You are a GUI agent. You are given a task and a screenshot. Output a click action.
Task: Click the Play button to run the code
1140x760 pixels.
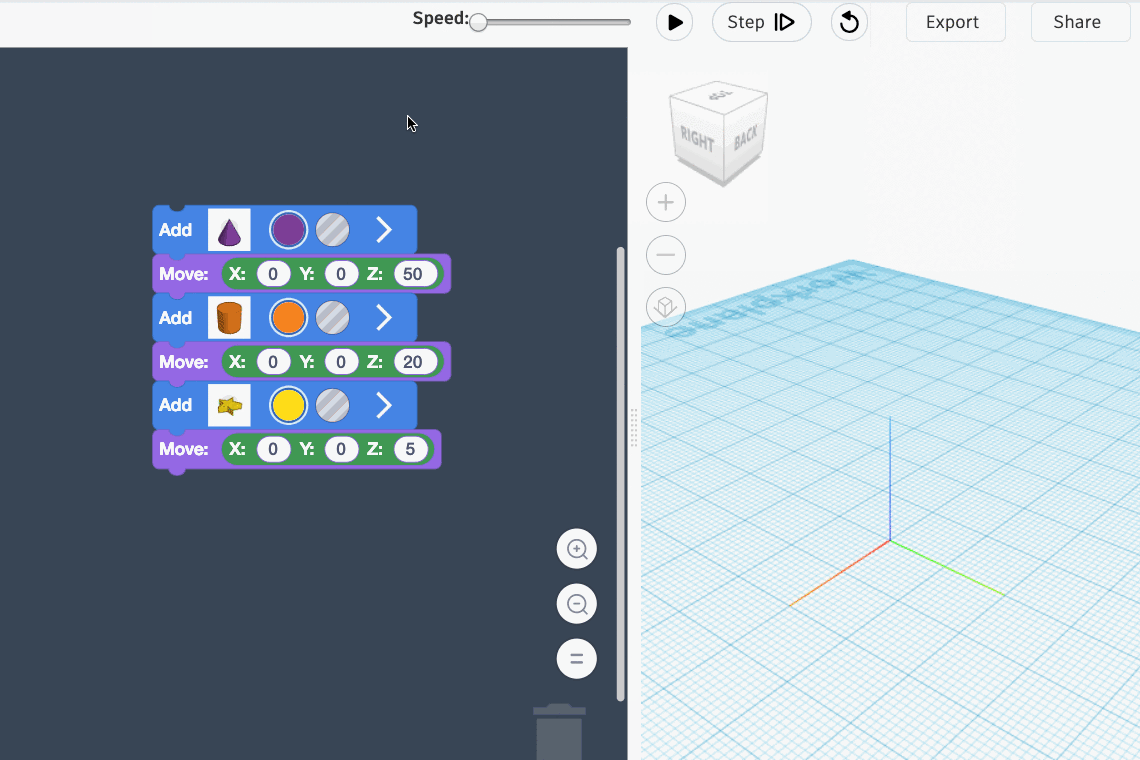(x=674, y=23)
